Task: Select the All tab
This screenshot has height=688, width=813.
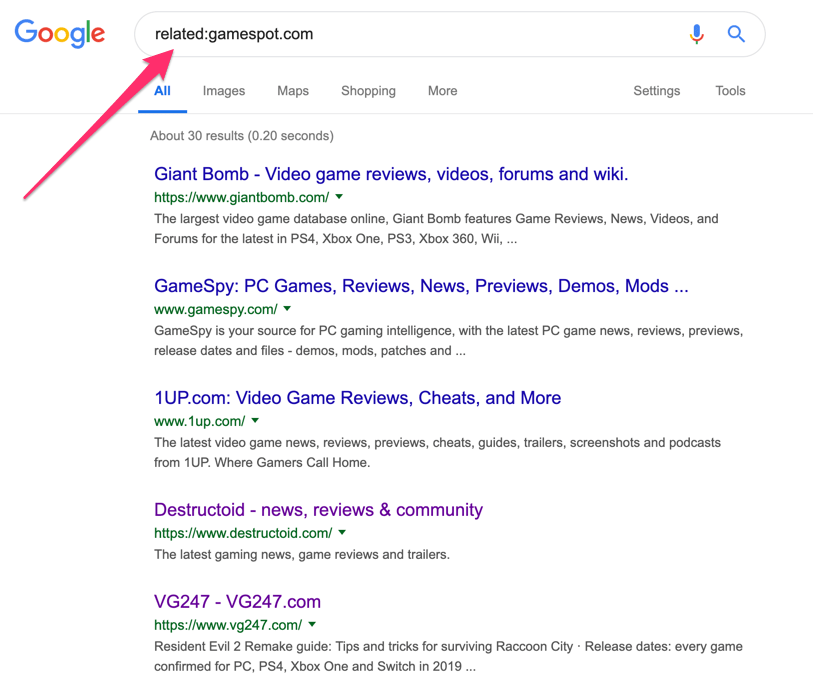Action: pyautogui.click(x=162, y=91)
